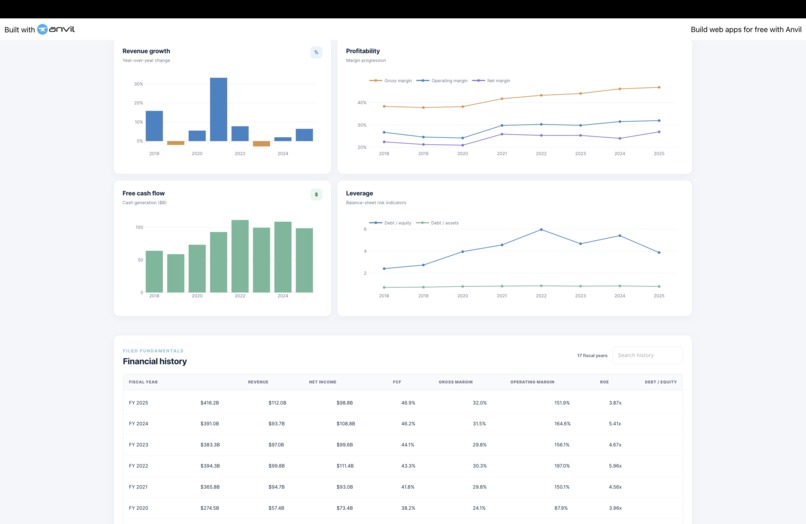
Task: Click the '$98.8B' cell
Action: click(x=344, y=403)
